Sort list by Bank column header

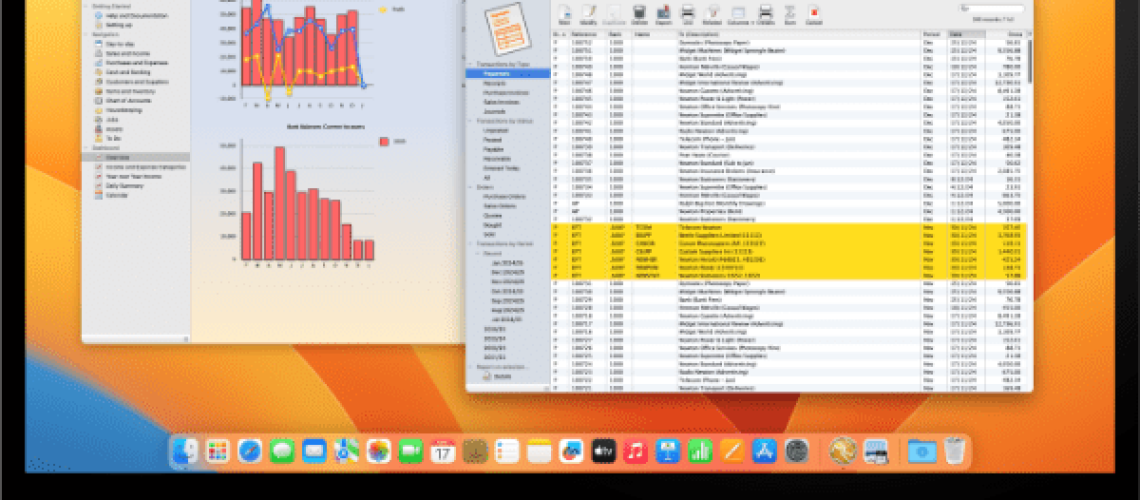pyautogui.click(x=619, y=33)
